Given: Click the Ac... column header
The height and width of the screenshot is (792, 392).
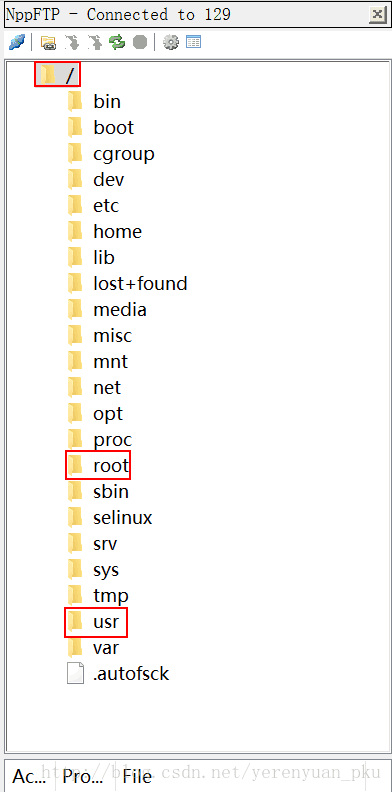Looking at the screenshot, I should coord(30,776).
